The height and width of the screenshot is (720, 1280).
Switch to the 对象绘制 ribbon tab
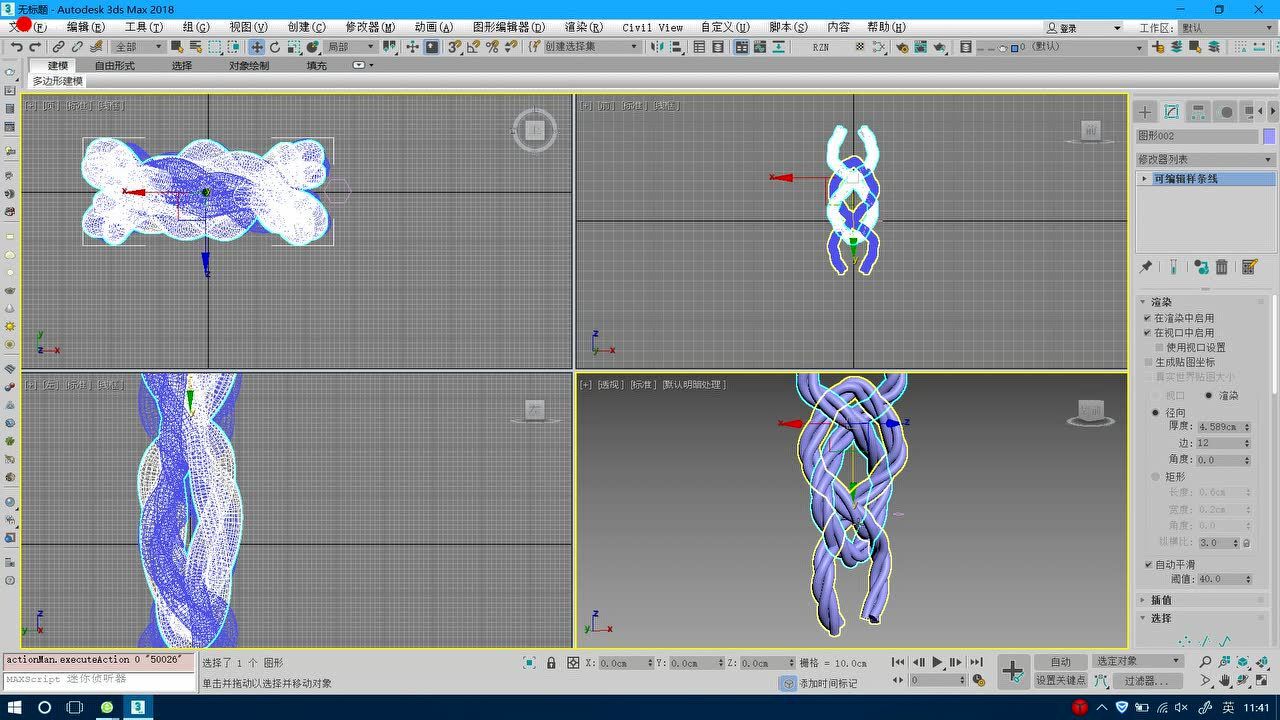coord(249,65)
